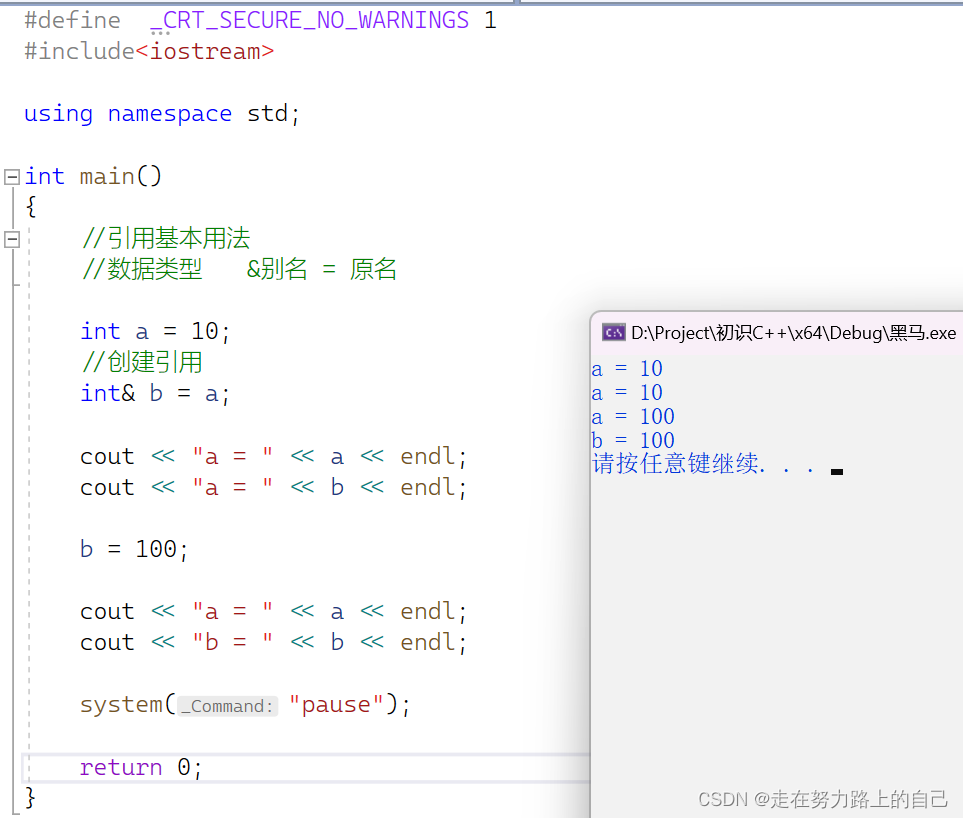
Task: Click the _CRT_SECURE_NO_WARNINGS macro
Action: 310,21
